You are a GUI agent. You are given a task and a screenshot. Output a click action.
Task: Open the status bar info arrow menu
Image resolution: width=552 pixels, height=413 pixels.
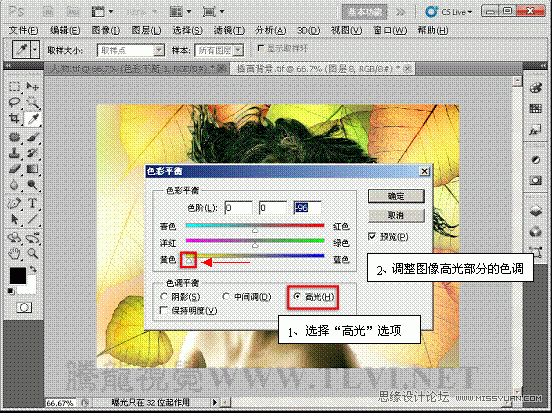tap(214, 402)
